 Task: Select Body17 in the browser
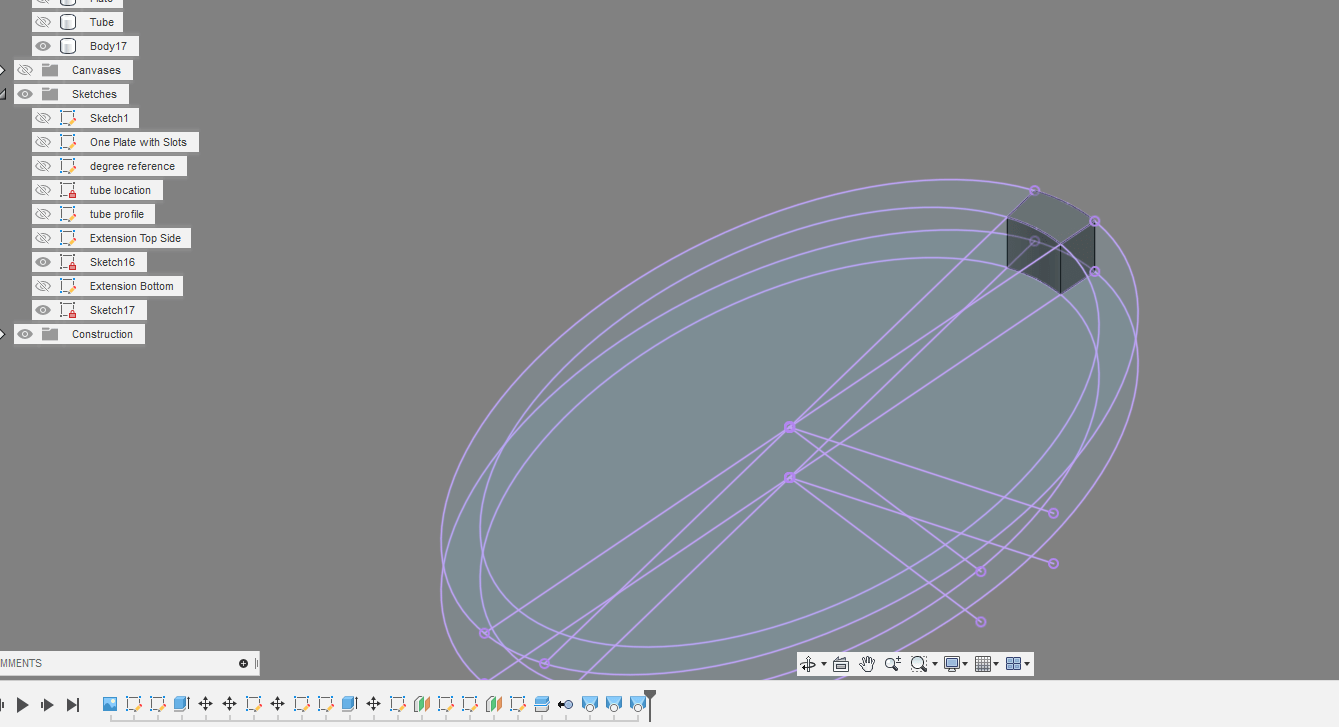pyautogui.click(x=108, y=46)
